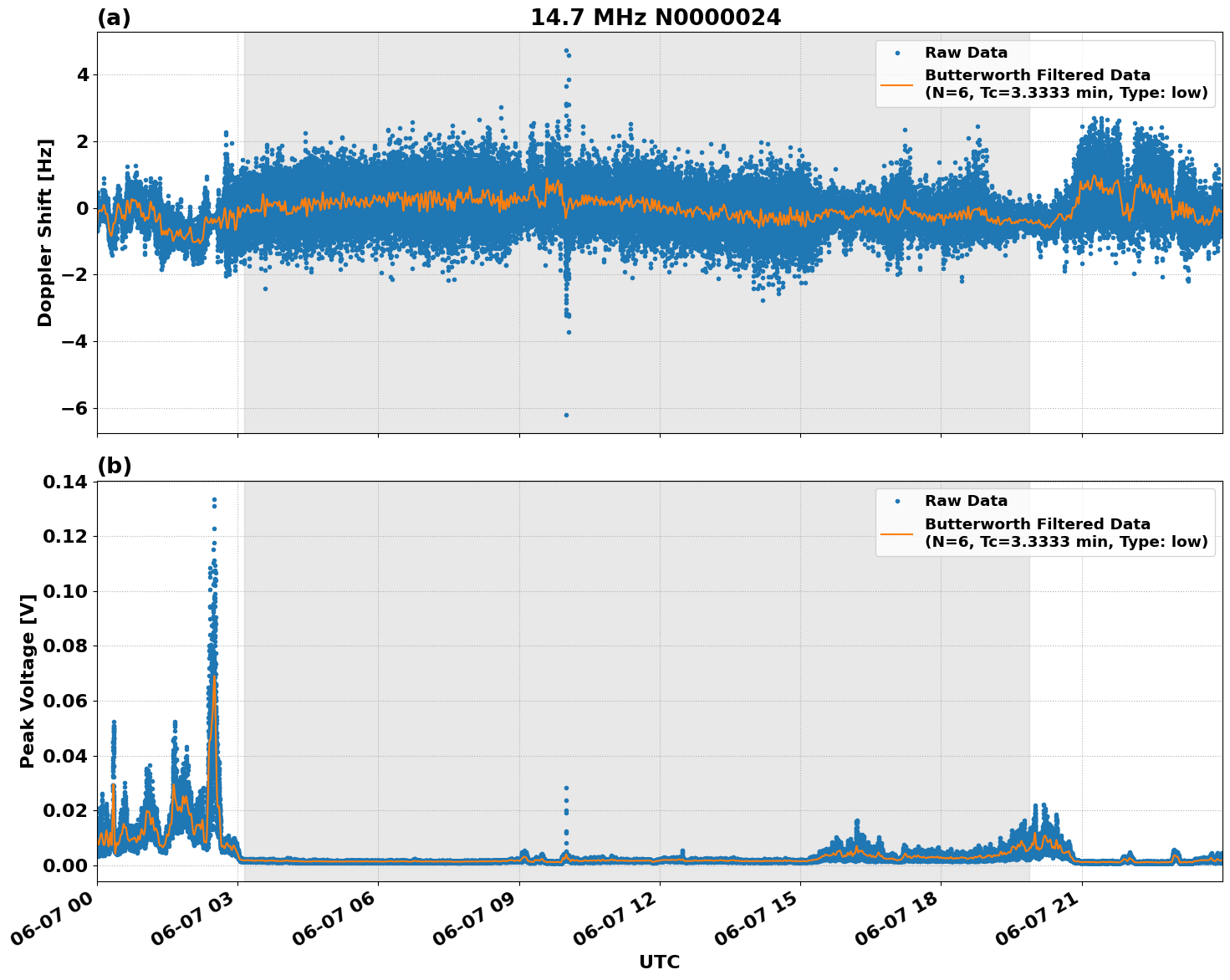Click the peak voltage spike near 06-07 03
Screen dimensions: 1230x980
[213, 498]
